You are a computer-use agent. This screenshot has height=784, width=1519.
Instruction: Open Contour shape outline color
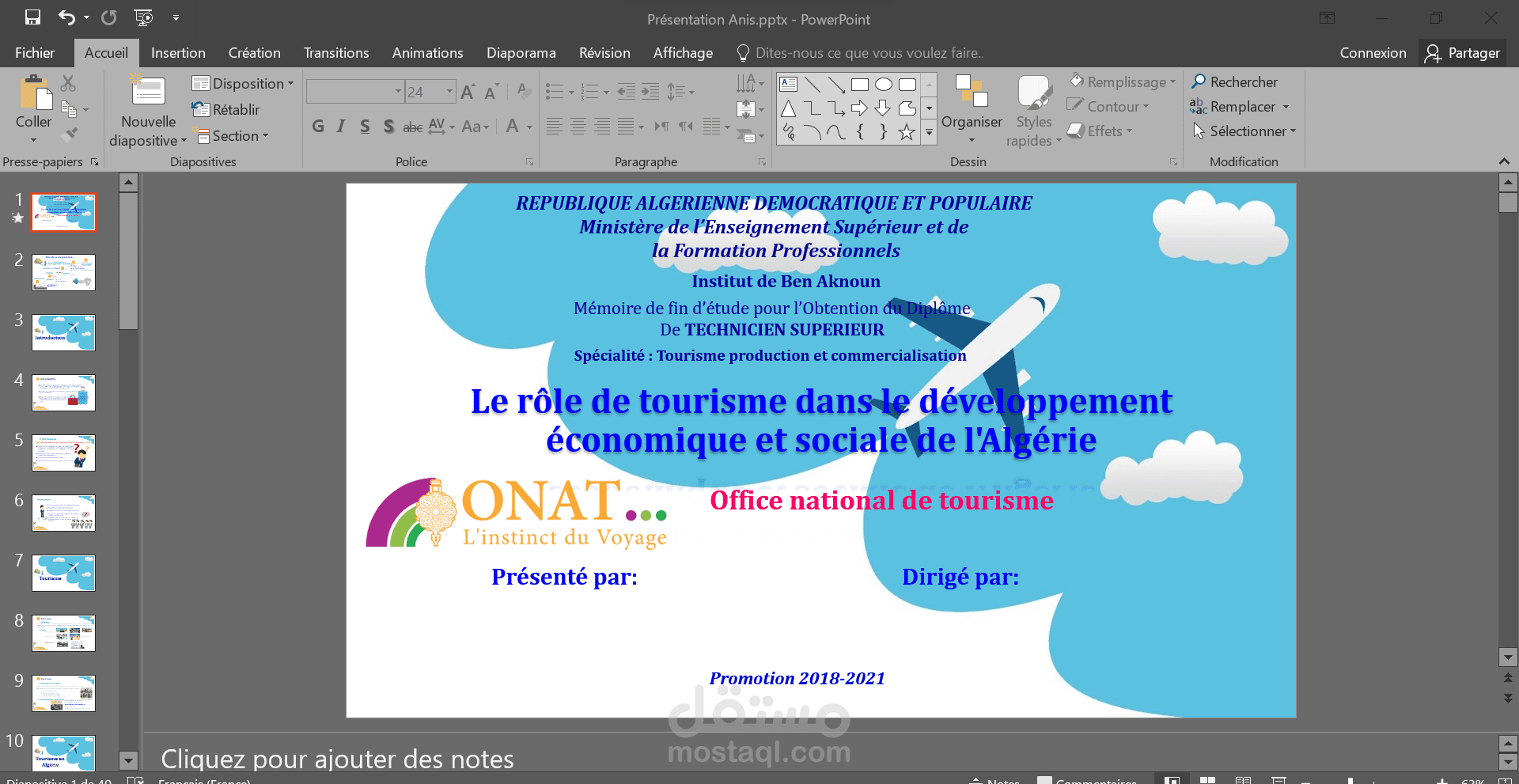[x=1108, y=106]
